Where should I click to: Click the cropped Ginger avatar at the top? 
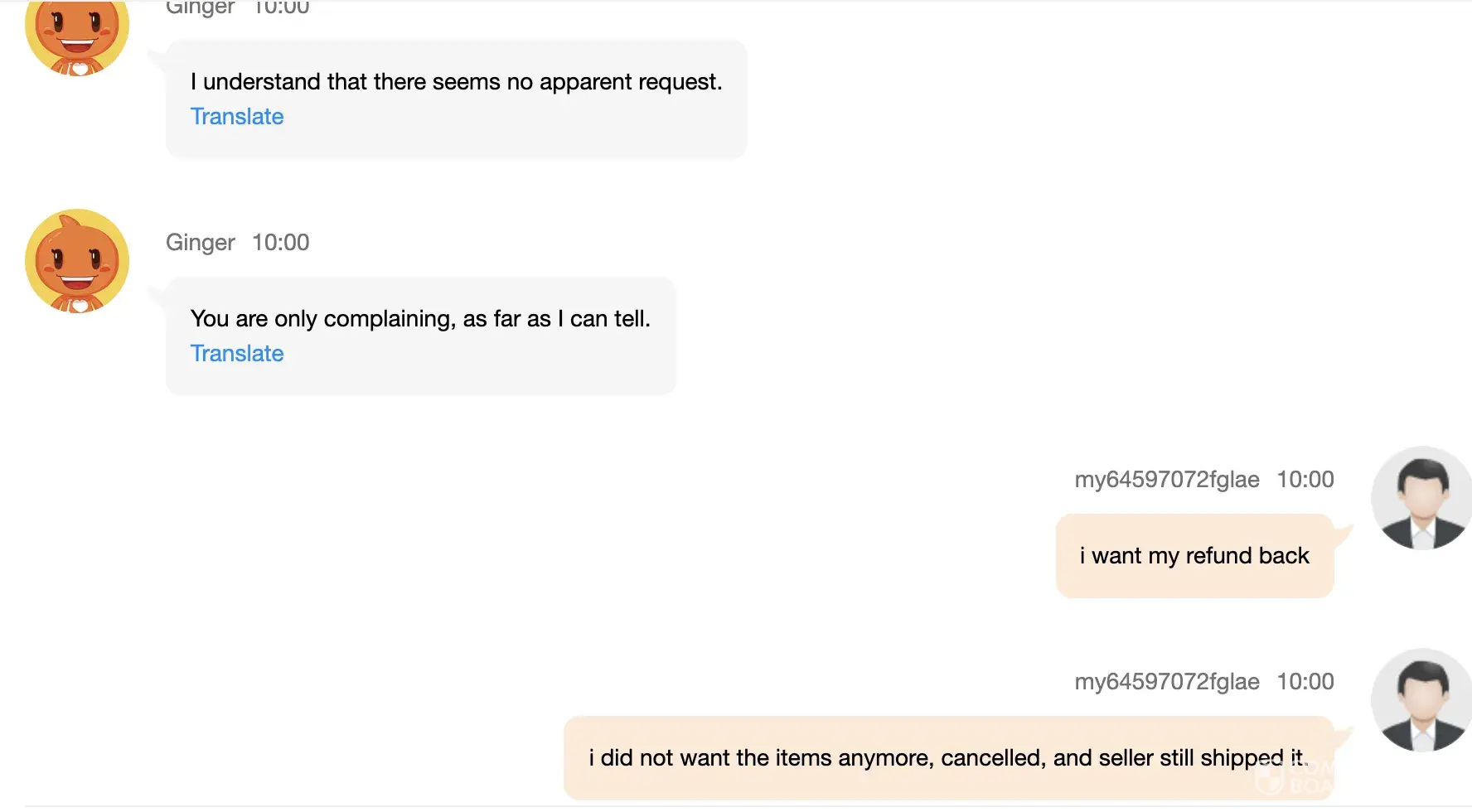(77, 37)
